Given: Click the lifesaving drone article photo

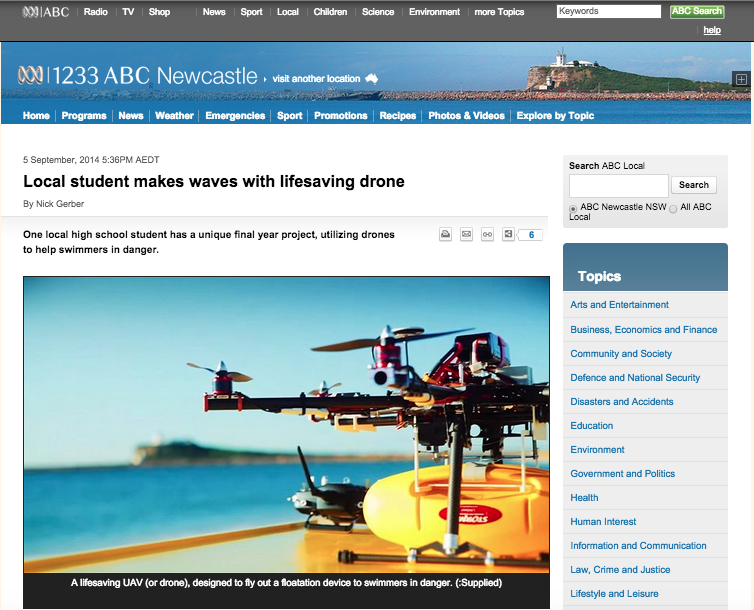Looking at the screenshot, I should pos(286,424).
